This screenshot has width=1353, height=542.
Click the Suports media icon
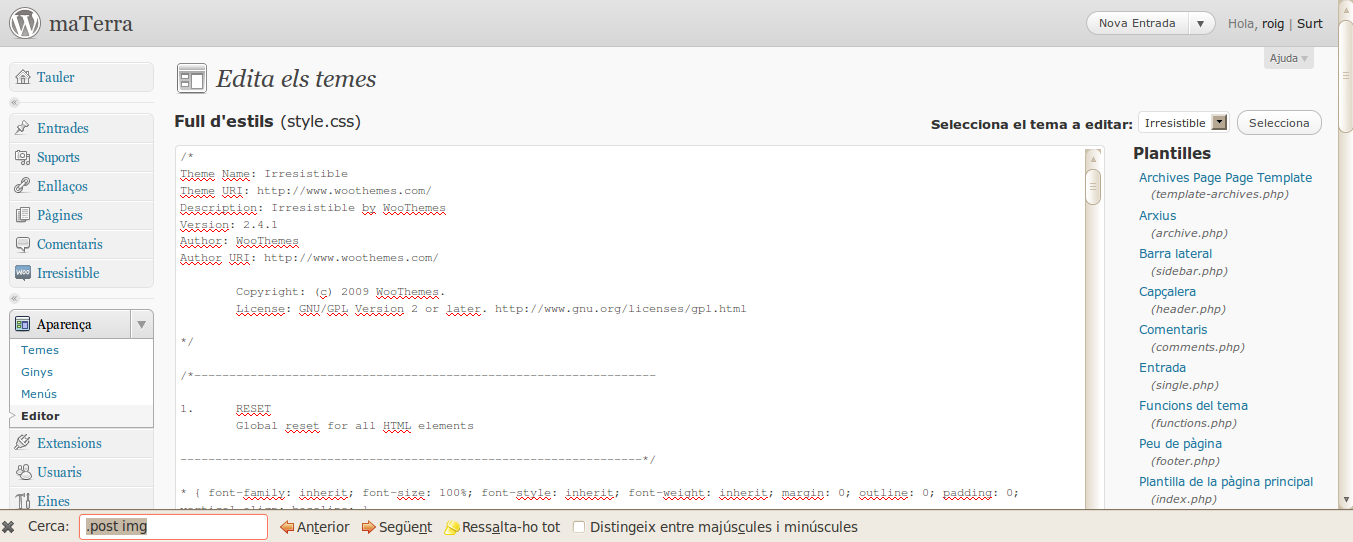[x=23, y=157]
